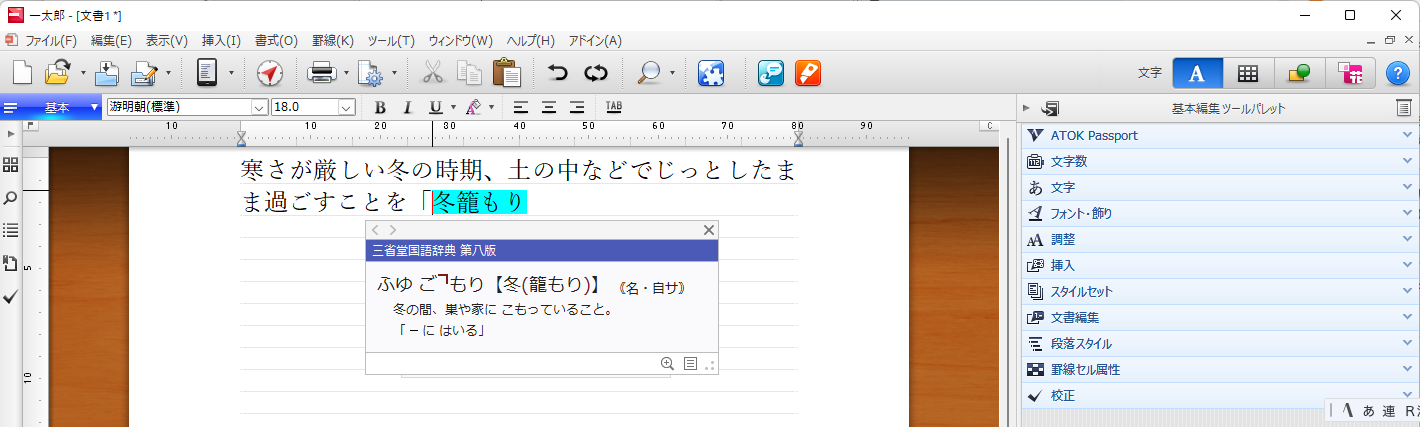Click the blue puzzle piece add-in icon
The height and width of the screenshot is (427, 1420).
pyautogui.click(x=710, y=73)
